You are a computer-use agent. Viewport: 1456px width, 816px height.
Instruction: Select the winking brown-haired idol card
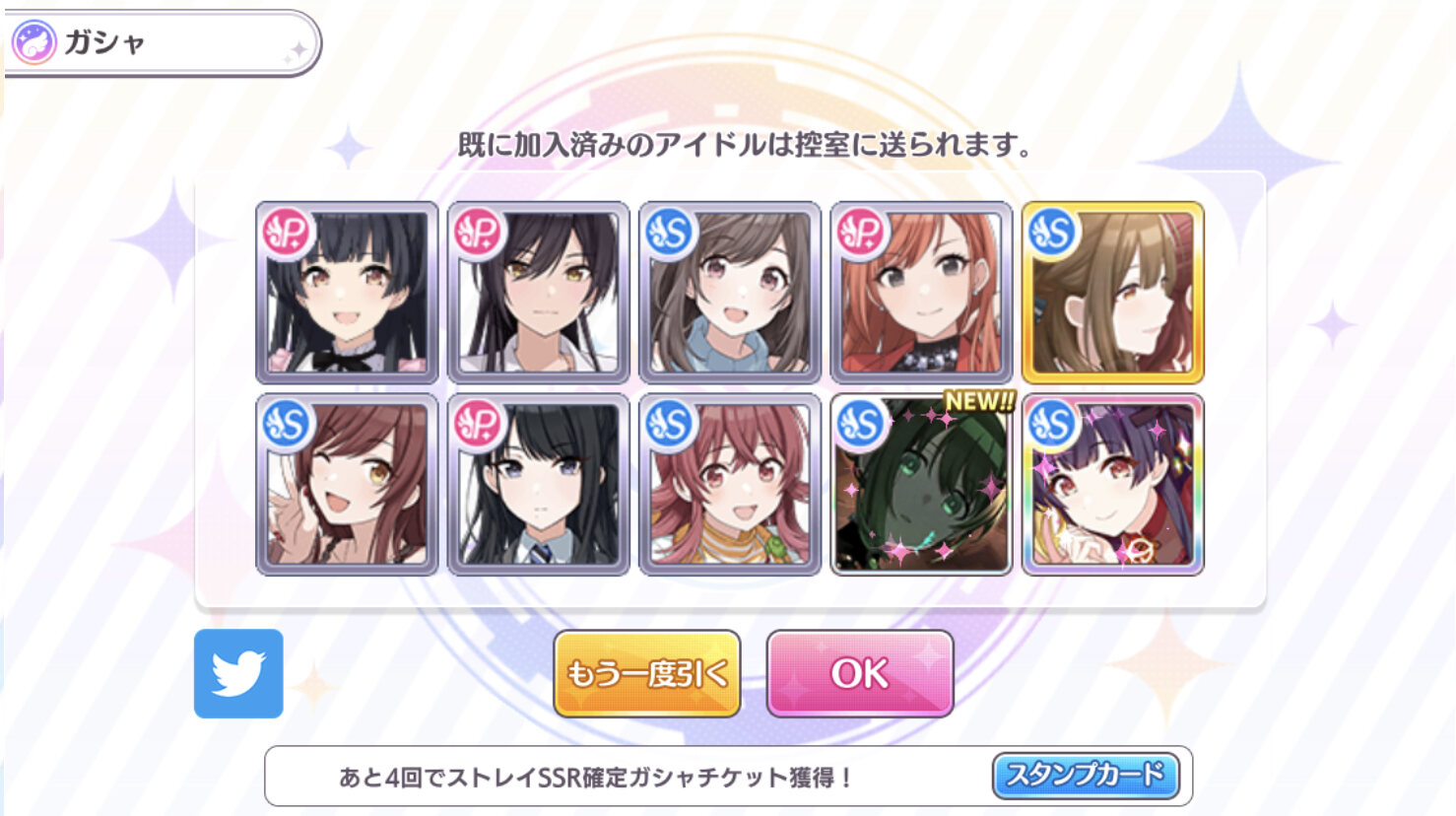point(347,485)
